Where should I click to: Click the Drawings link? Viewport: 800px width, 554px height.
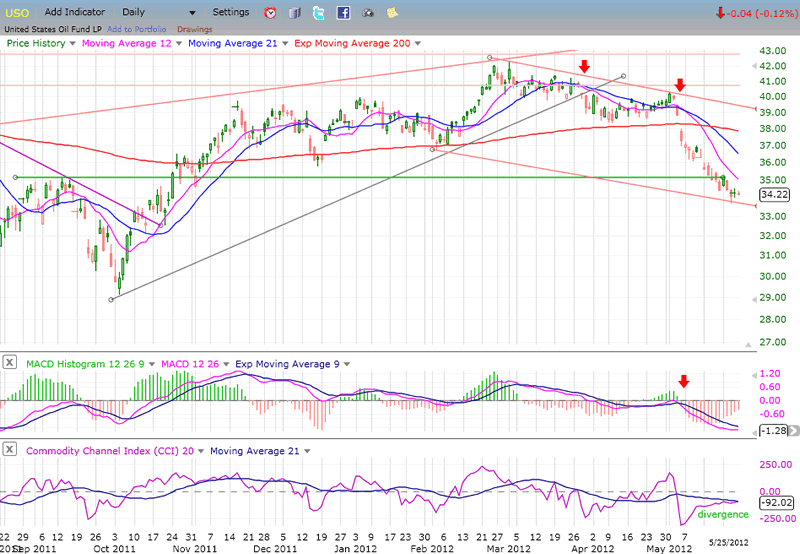[194, 29]
